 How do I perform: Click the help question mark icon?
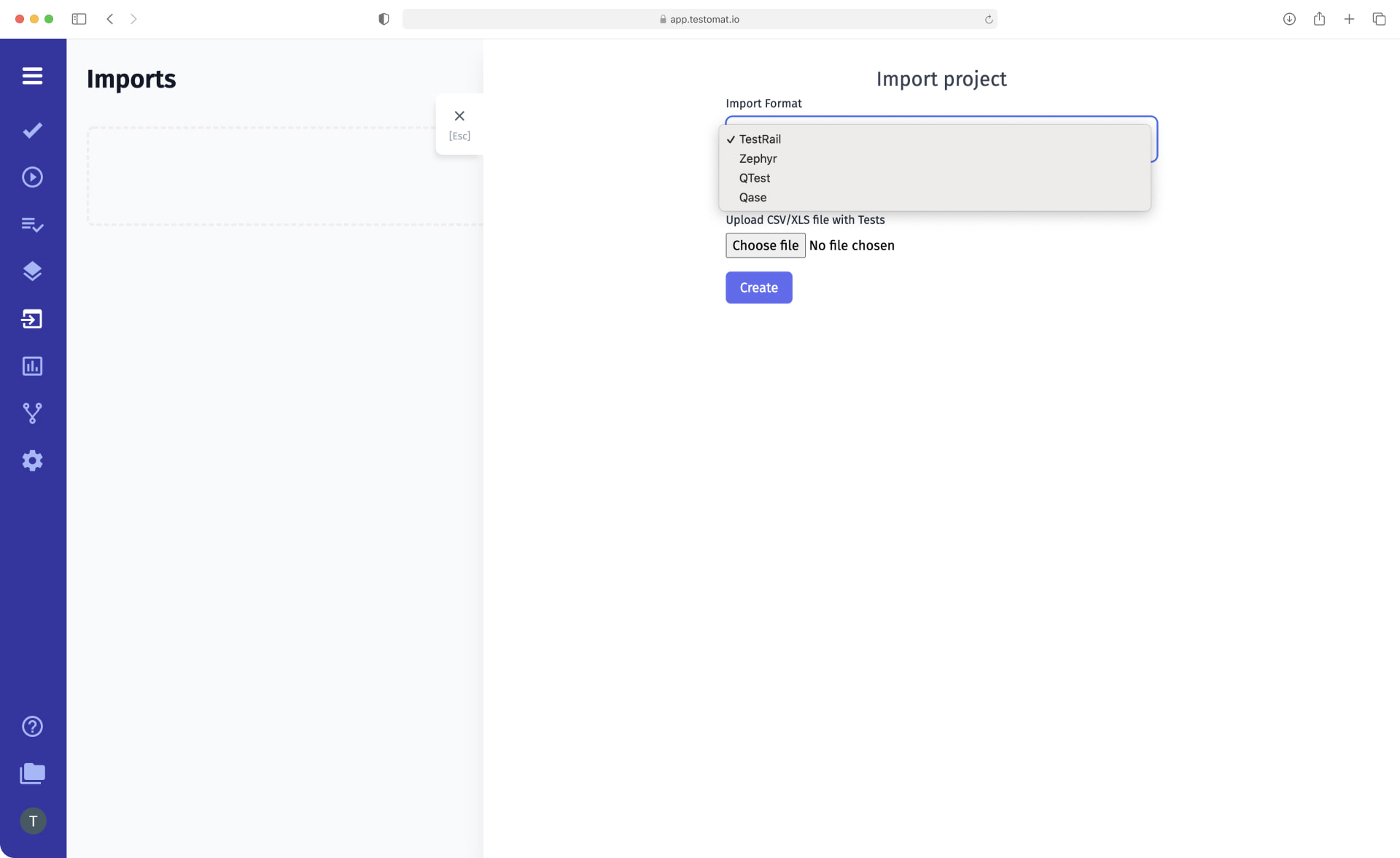tap(32, 727)
